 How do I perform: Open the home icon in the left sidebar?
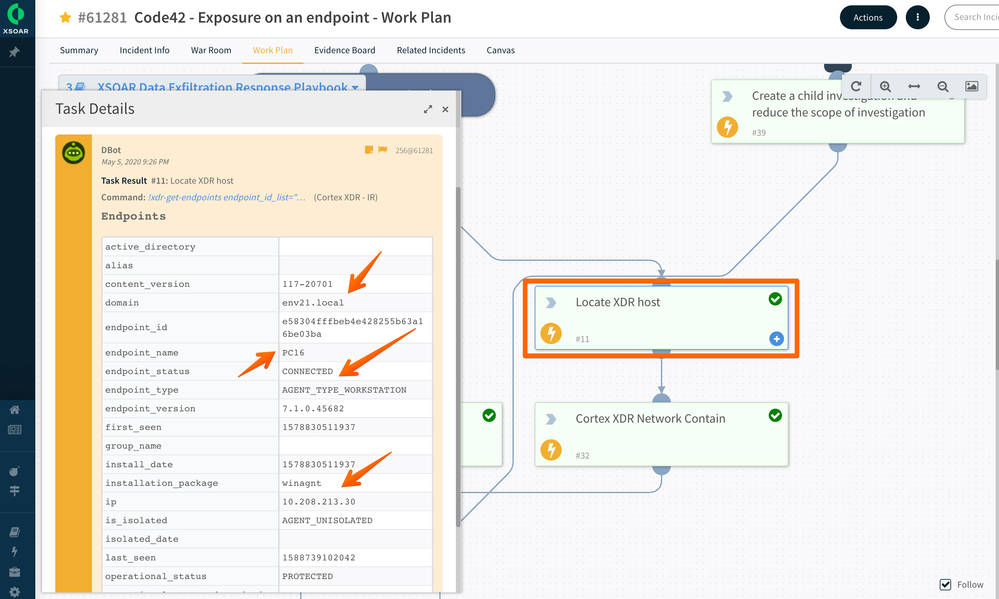tap(15, 409)
